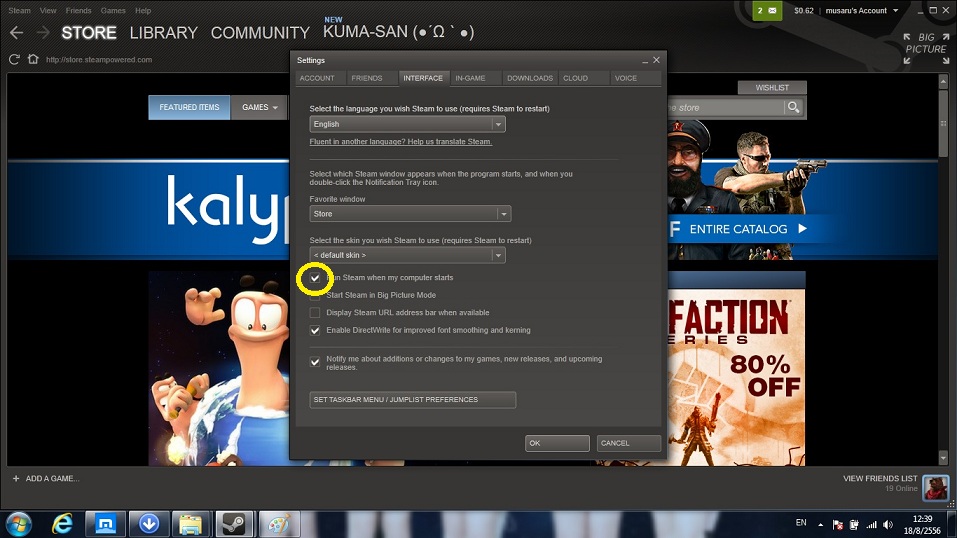Expand musaru's Account dropdown
Viewport: 957px width, 538px height.
[862, 10]
